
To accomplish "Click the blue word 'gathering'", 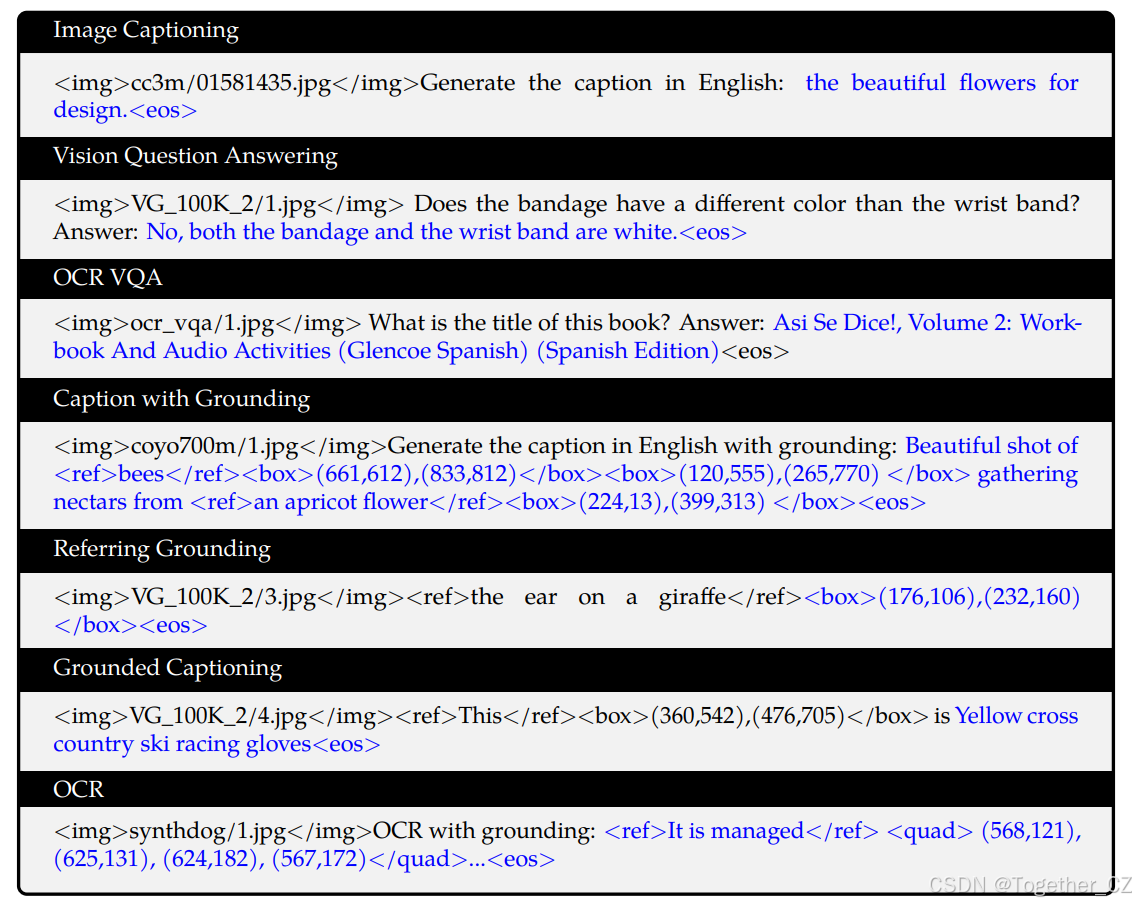I will [1027, 475].
